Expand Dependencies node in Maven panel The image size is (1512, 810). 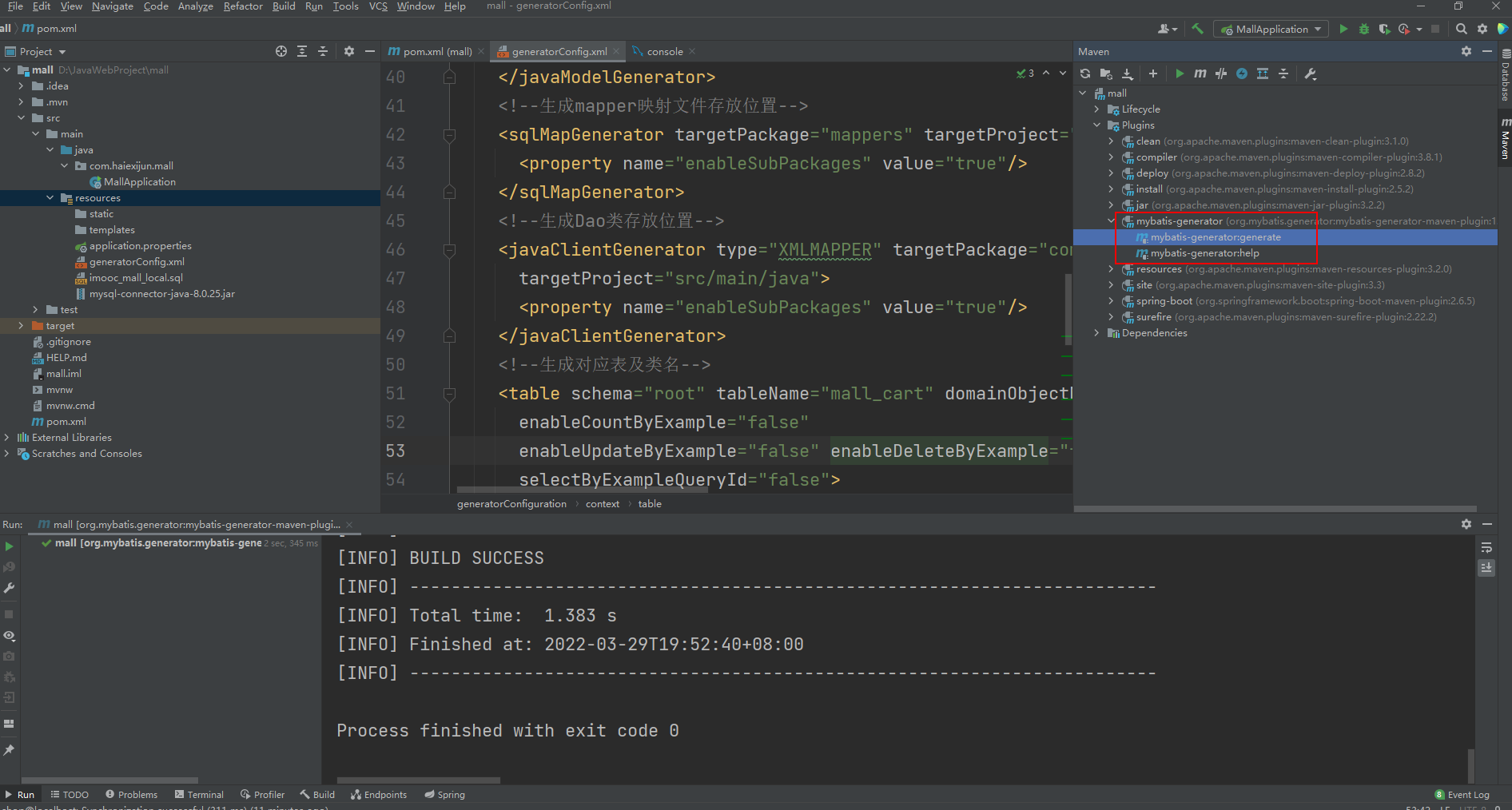pos(1097,333)
